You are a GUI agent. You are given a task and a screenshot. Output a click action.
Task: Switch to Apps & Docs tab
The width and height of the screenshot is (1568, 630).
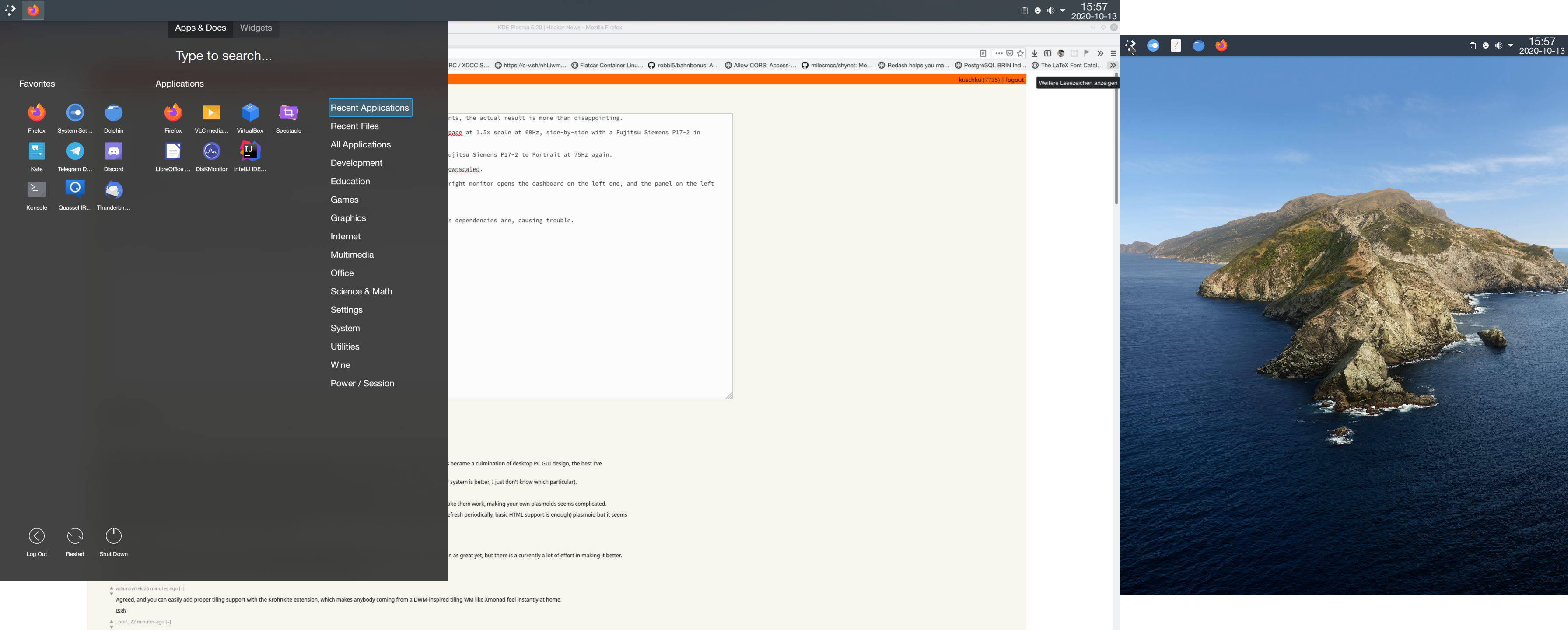pos(200,28)
